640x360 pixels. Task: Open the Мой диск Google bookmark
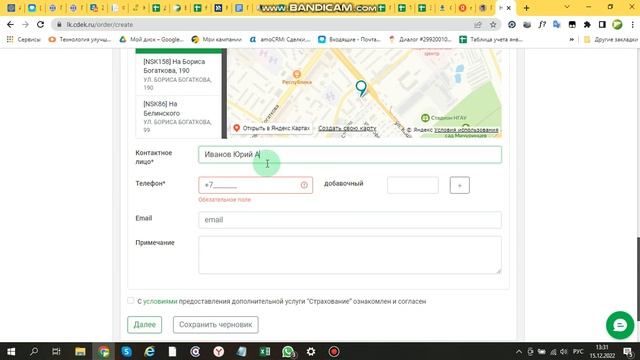tap(151, 40)
